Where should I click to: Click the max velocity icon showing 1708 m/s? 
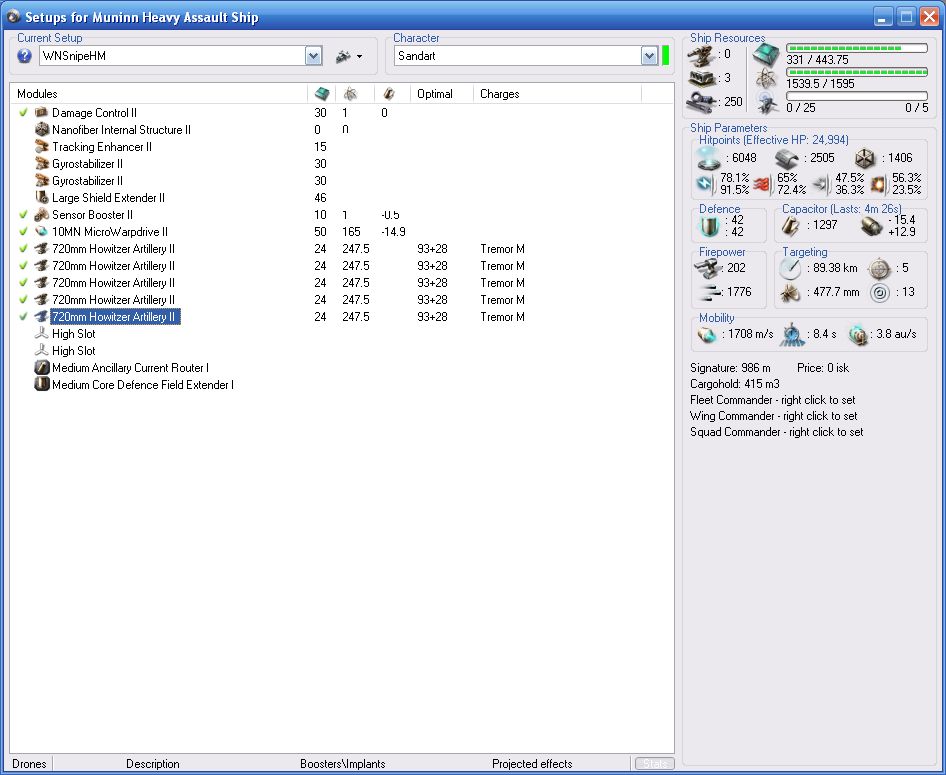(706, 334)
